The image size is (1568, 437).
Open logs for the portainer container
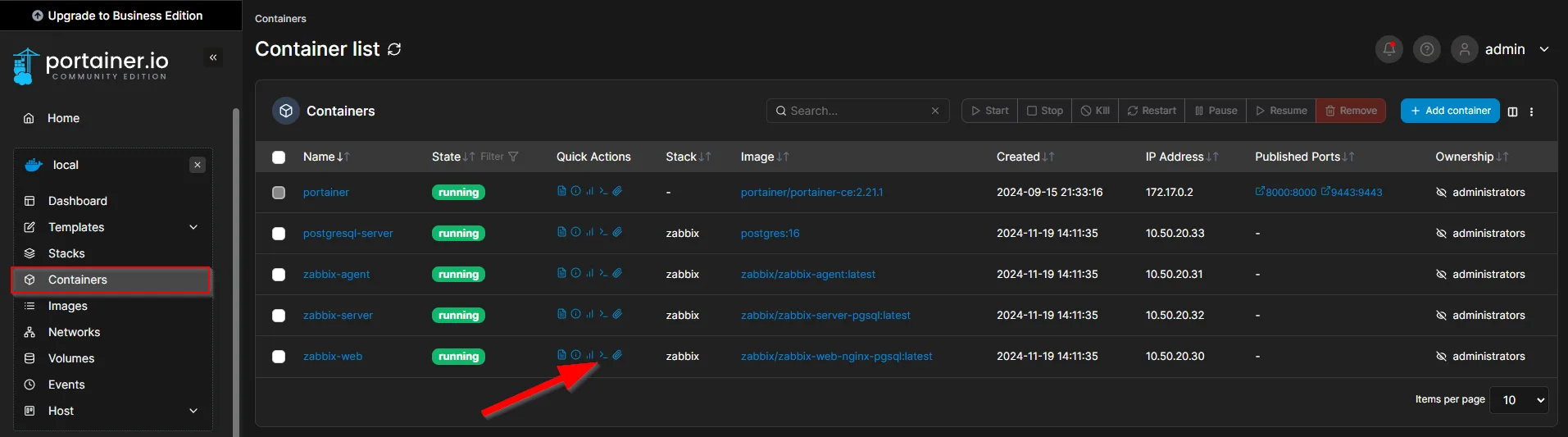(561, 191)
